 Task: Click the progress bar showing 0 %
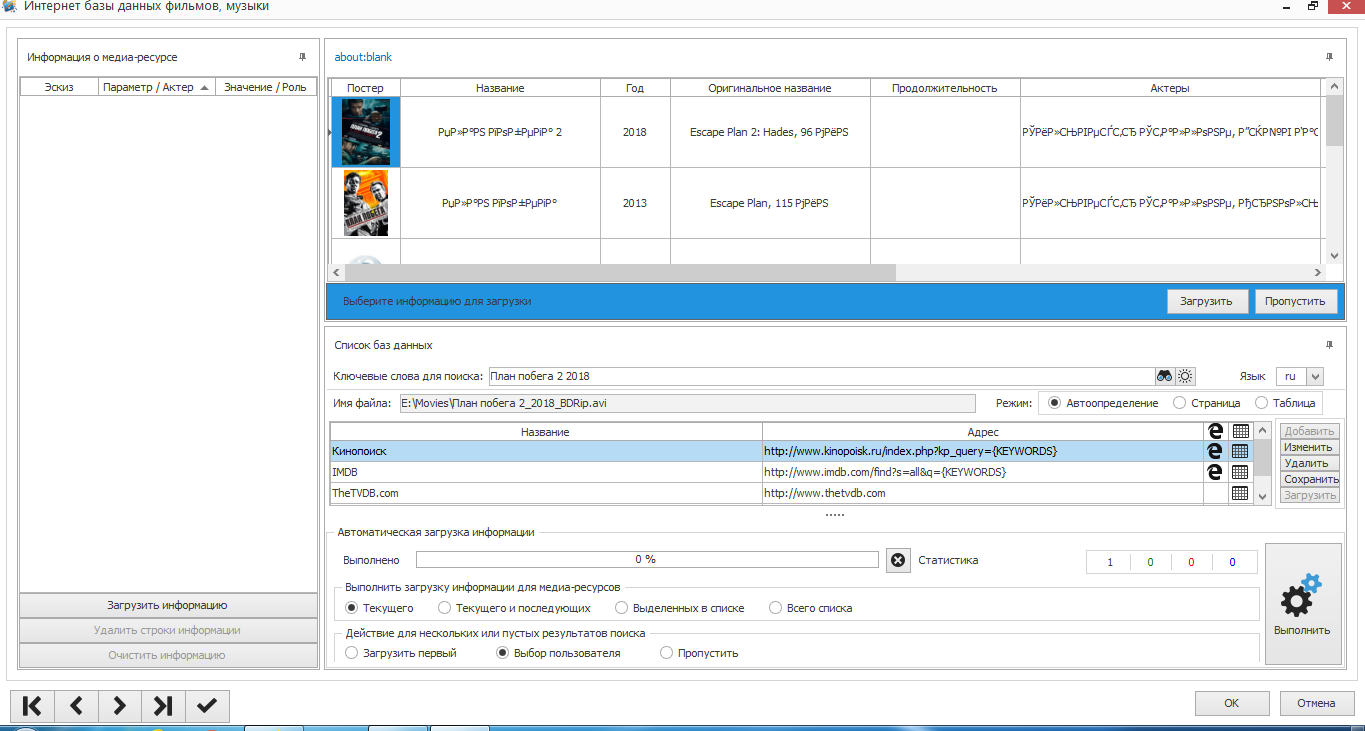[x=647, y=560]
